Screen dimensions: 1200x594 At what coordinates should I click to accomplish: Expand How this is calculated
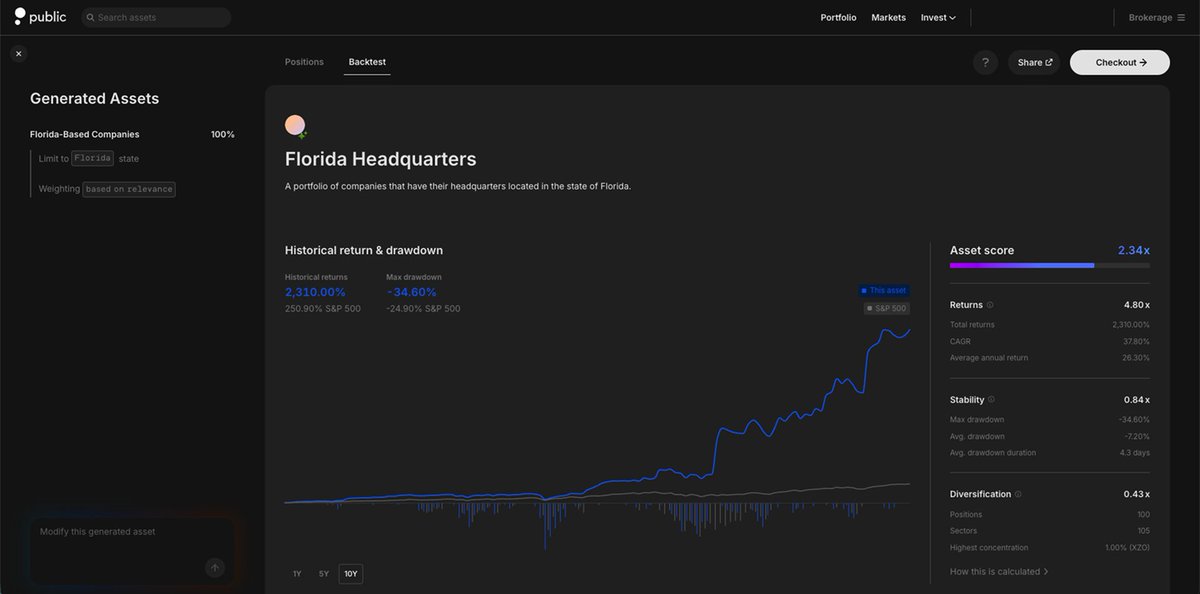pos(999,572)
